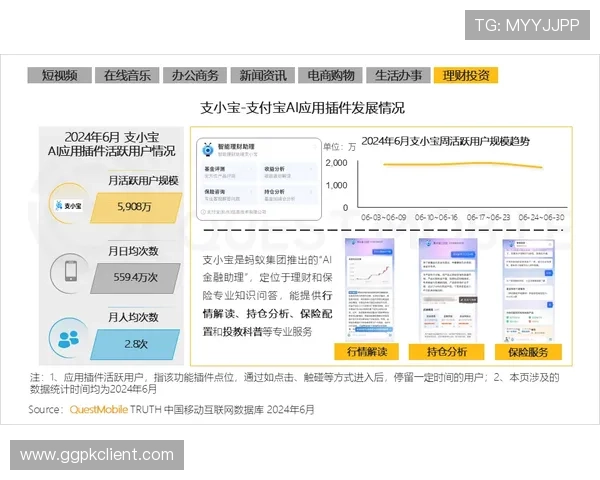This screenshot has height=480, width=600.
Task: Open the phone screenshot above 保险服务
Action: [528, 289]
